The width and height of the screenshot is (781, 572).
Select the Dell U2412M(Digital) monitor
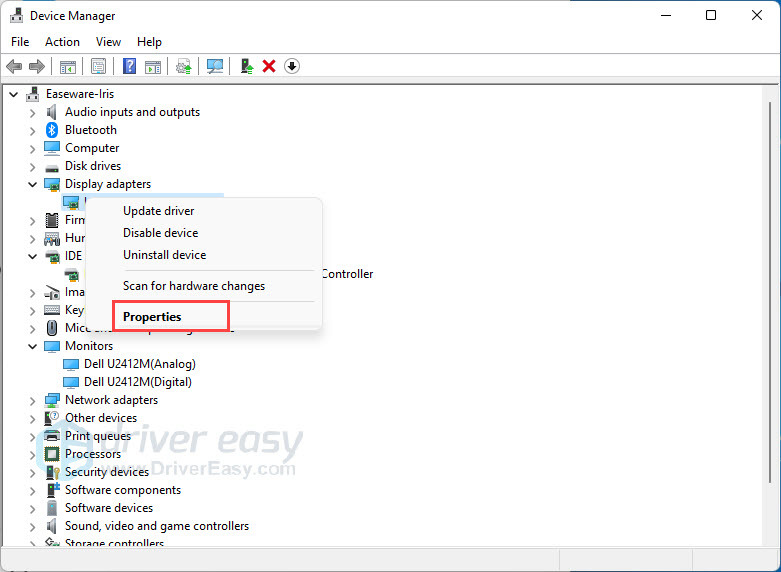pos(137,382)
